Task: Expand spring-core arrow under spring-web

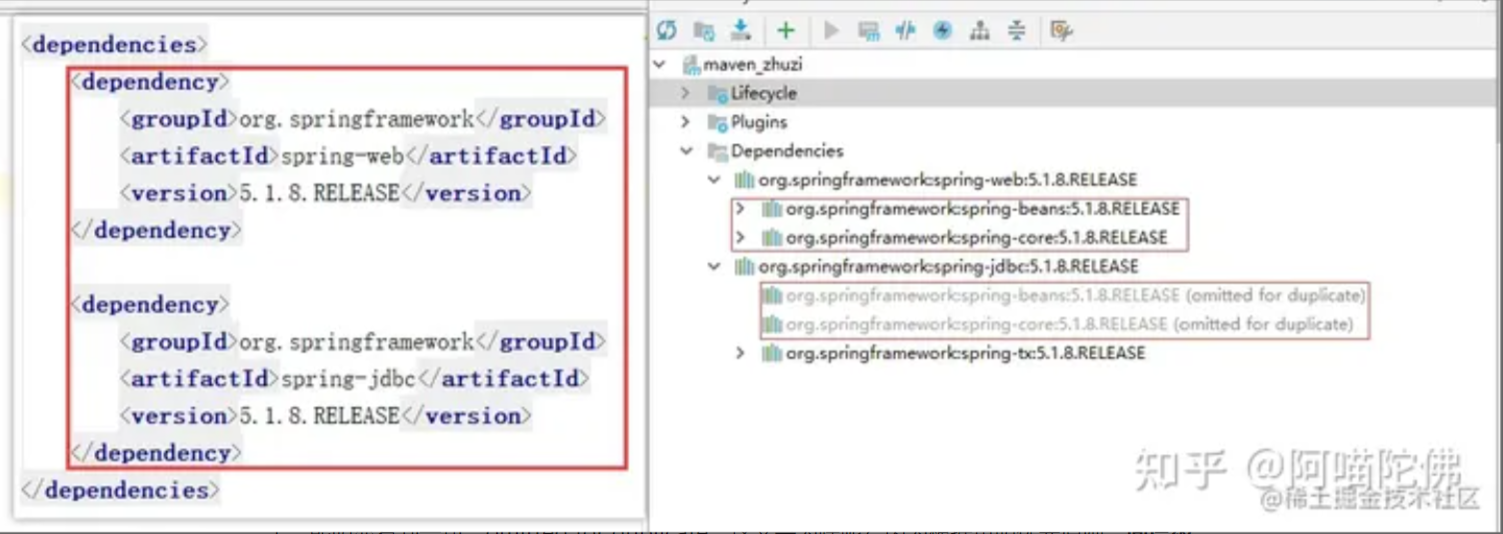Action: 741,238
